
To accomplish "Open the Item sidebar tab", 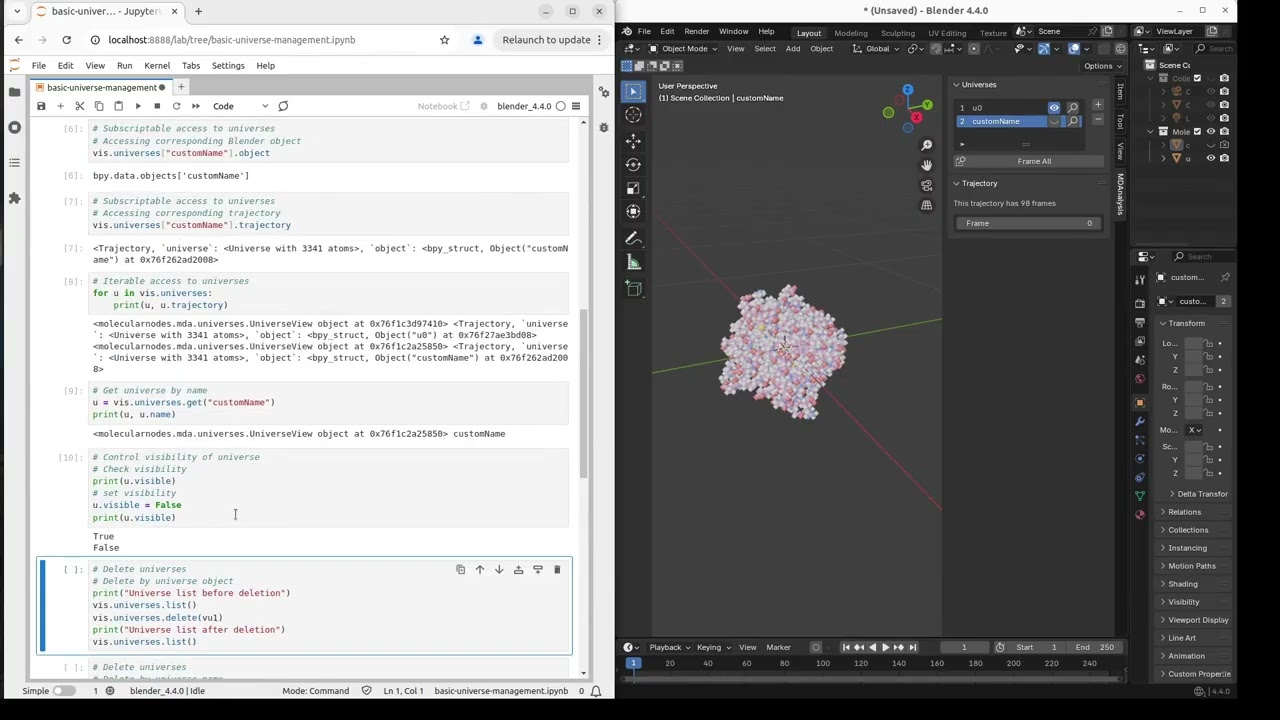I will pos(1120,91).
